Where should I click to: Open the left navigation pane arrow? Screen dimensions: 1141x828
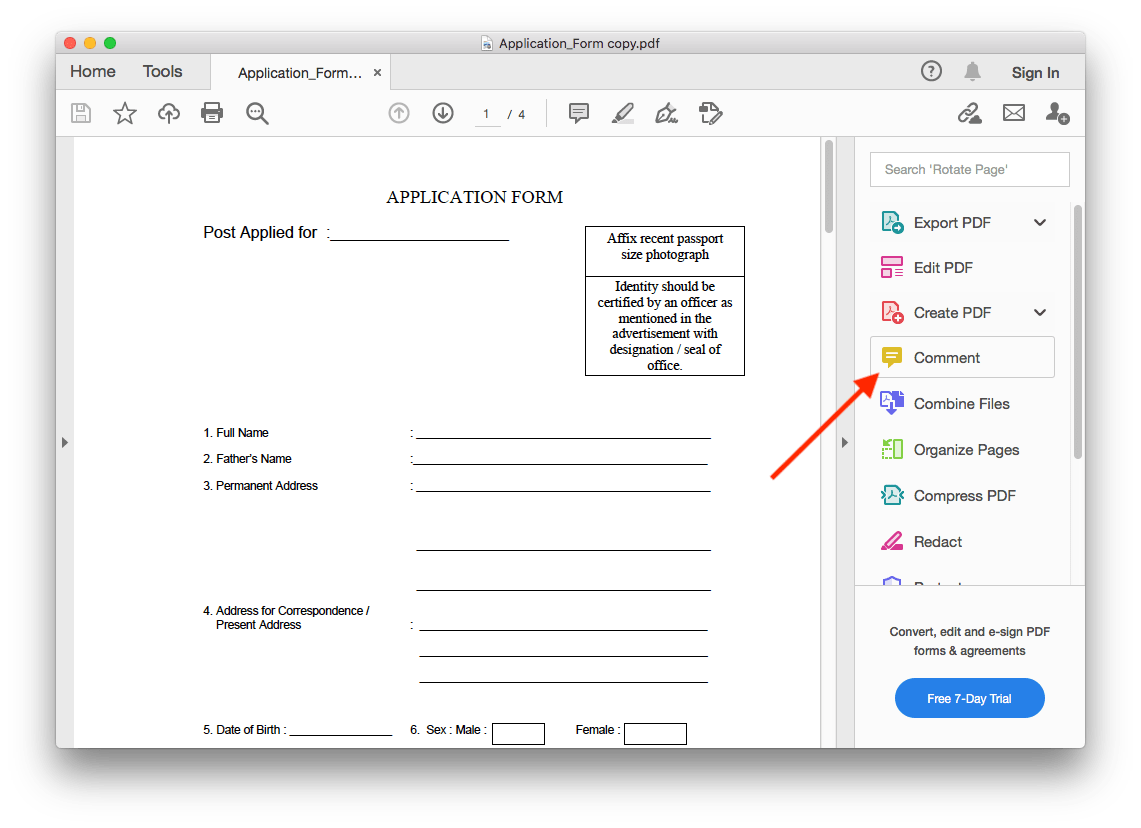click(64, 441)
